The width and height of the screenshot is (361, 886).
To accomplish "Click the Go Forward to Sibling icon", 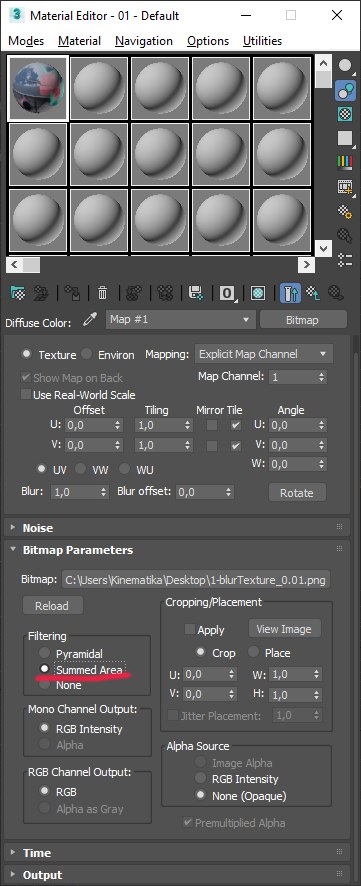I will (x=336, y=293).
